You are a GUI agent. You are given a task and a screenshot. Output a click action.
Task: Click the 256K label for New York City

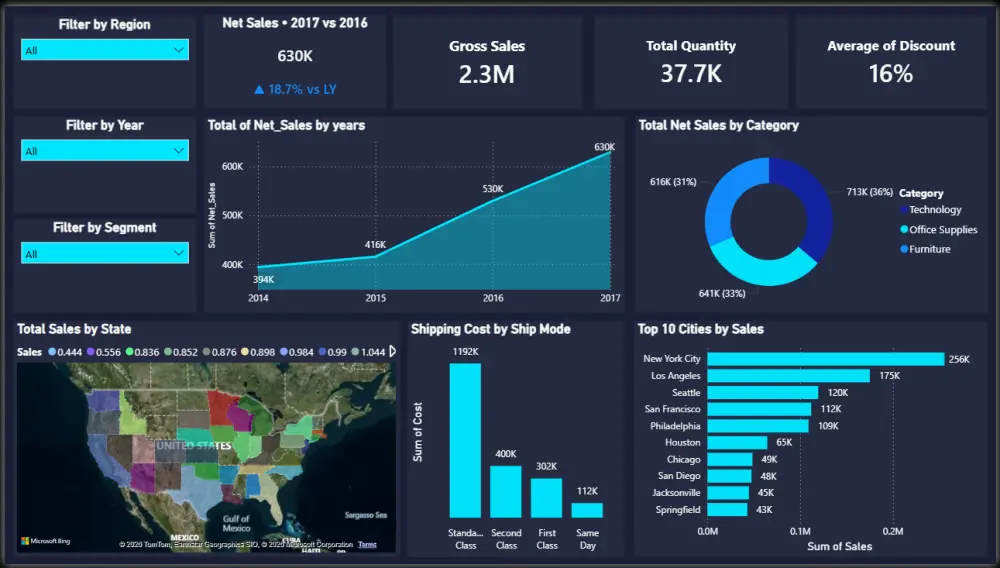click(959, 360)
